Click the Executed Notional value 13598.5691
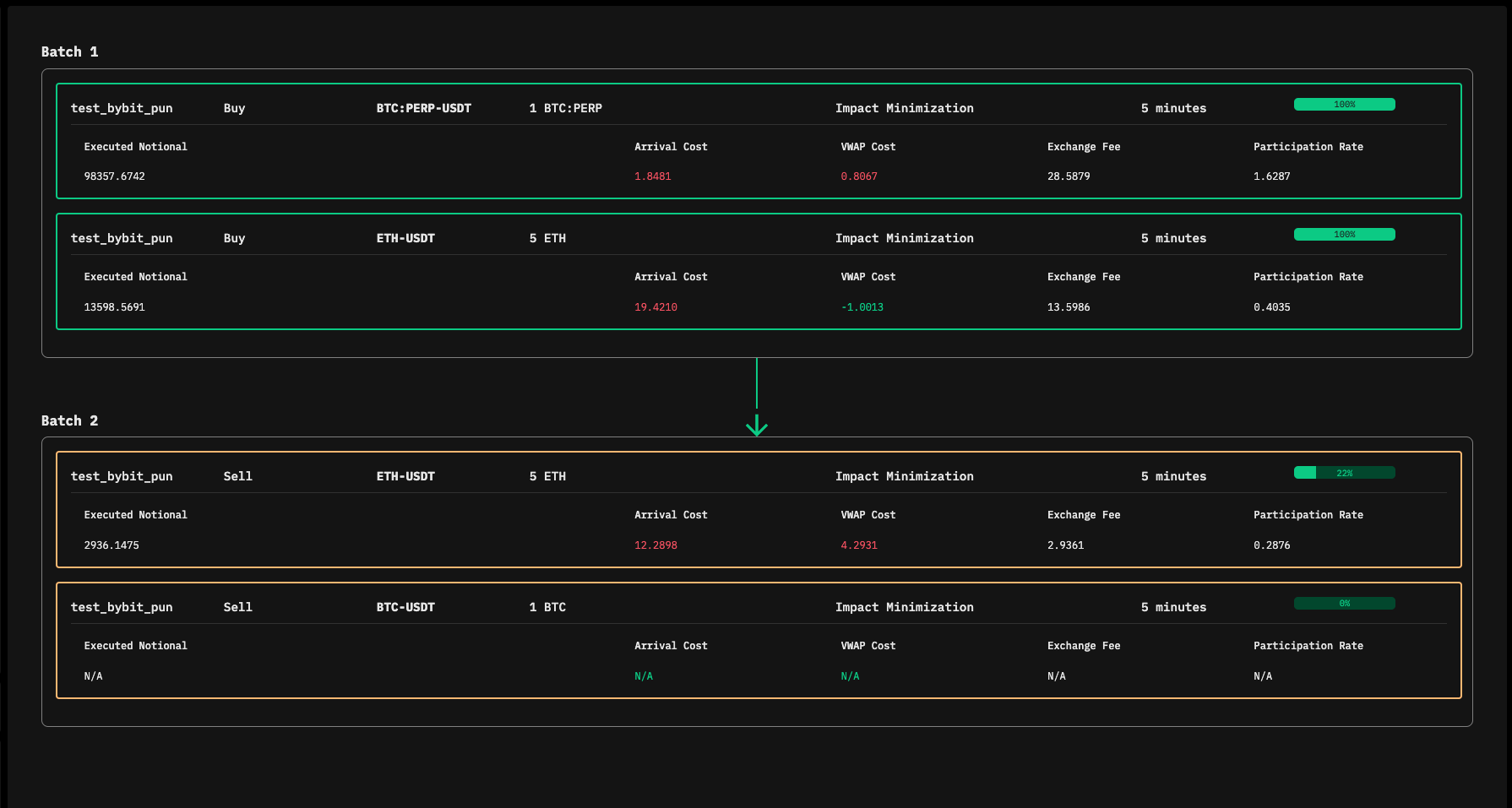1512x808 pixels. 114,307
